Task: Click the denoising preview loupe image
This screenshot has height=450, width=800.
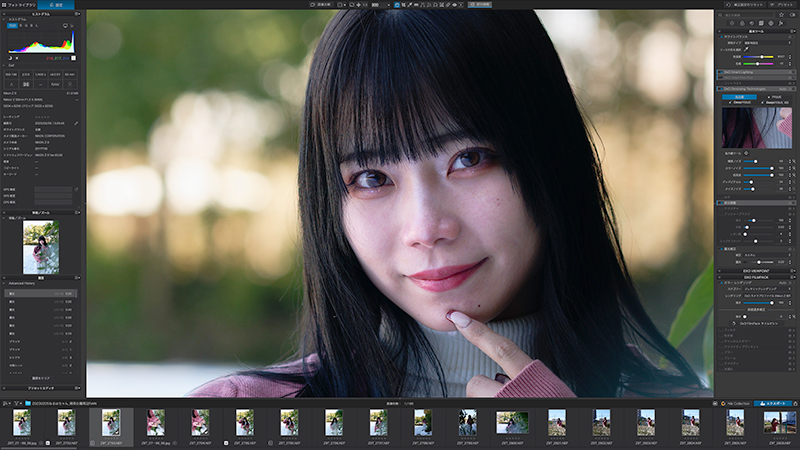Action: [757, 128]
